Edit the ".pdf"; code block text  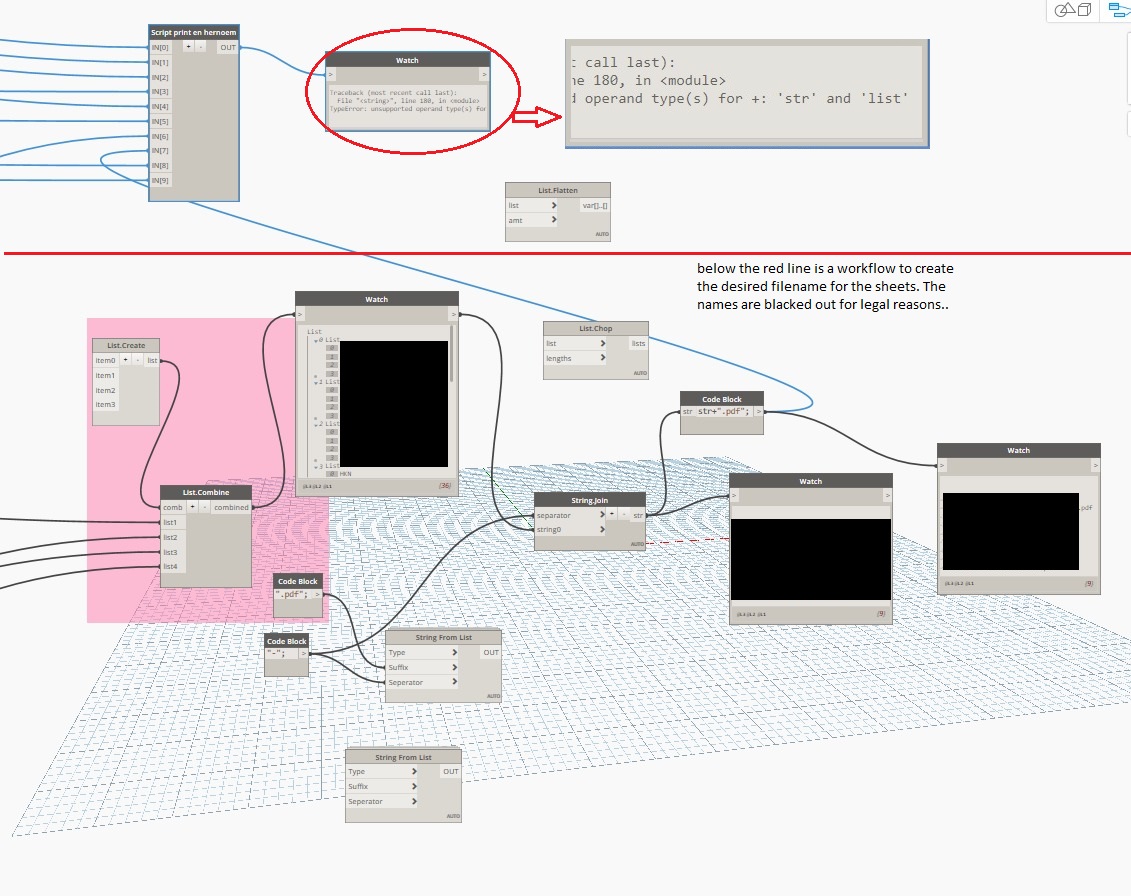coord(292,594)
